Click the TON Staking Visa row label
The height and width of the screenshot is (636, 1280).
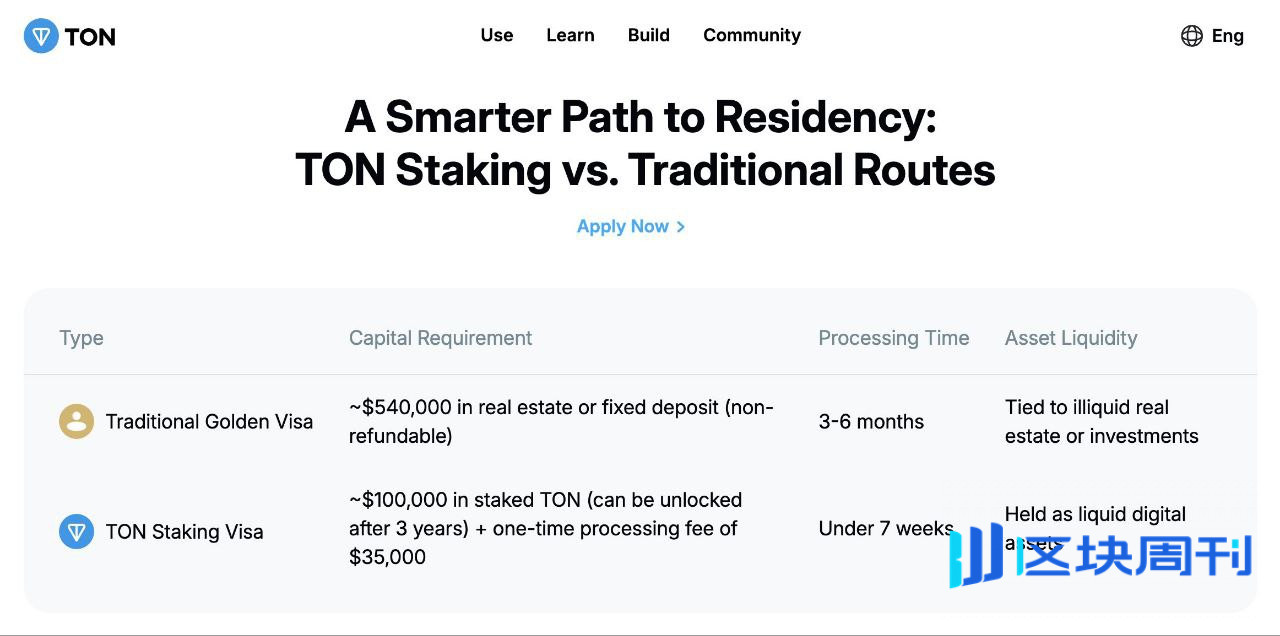pos(185,532)
